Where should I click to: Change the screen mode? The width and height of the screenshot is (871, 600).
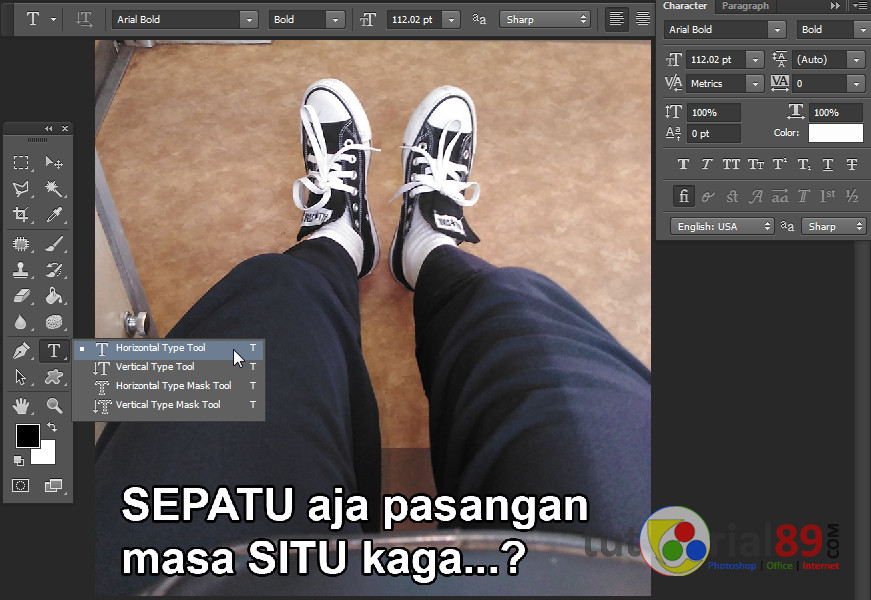pyautogui.click(x=53, y=486)
